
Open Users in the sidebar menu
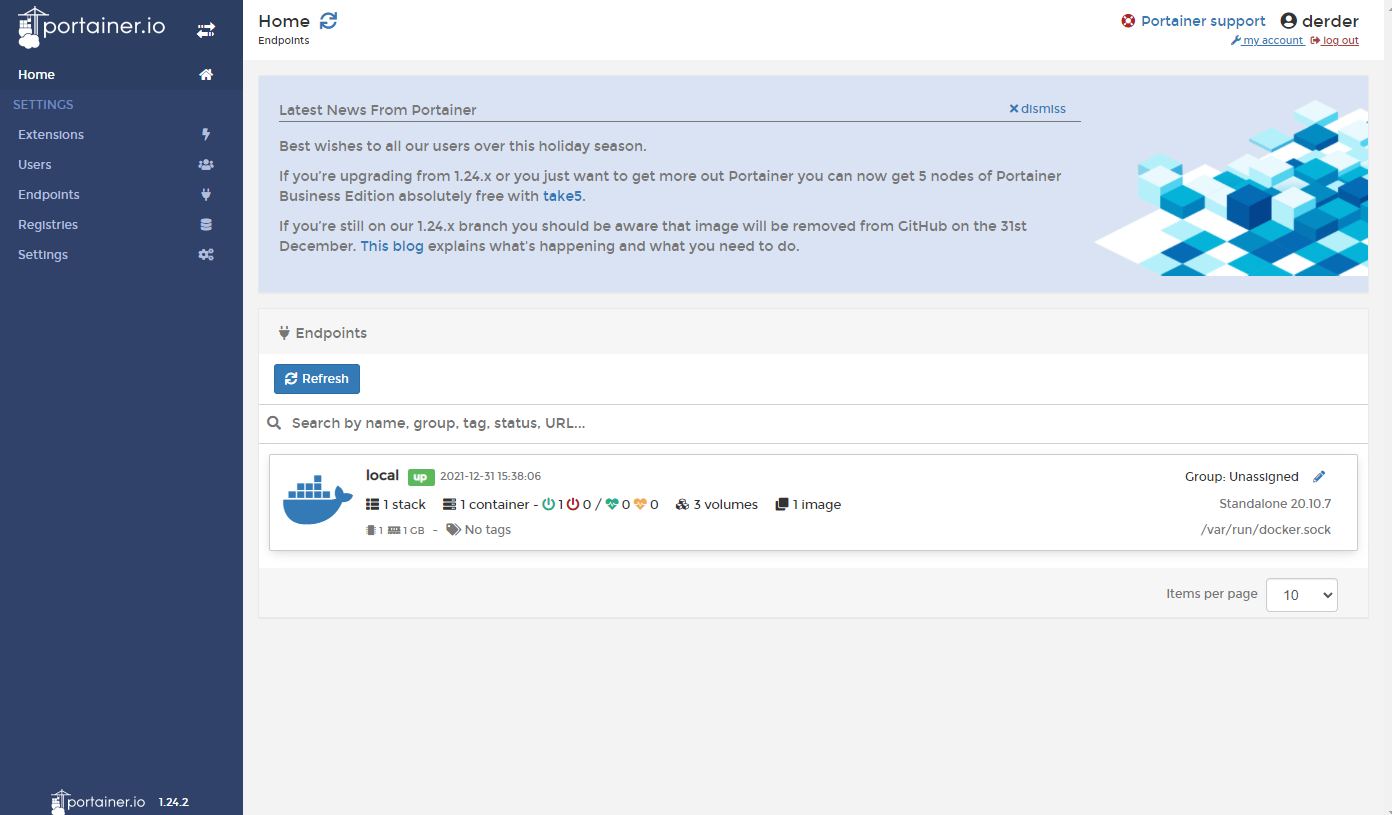click(121, 165)
